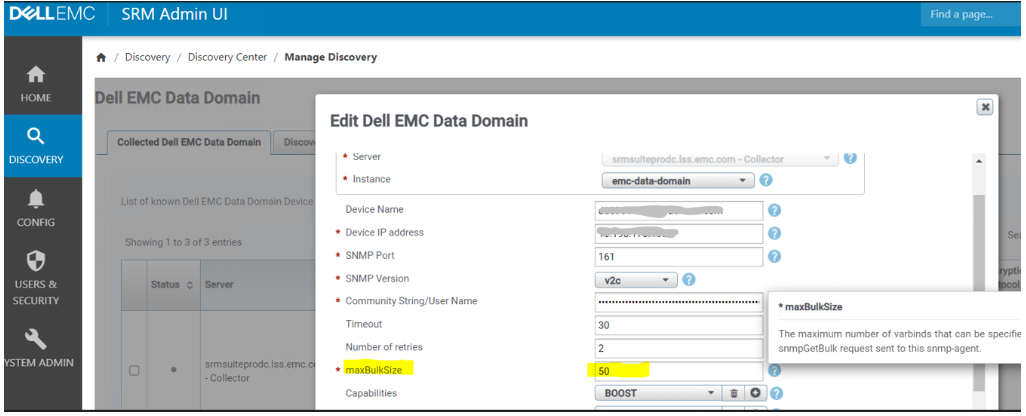Click help icon beside SNMP Port

coord(774,256)
